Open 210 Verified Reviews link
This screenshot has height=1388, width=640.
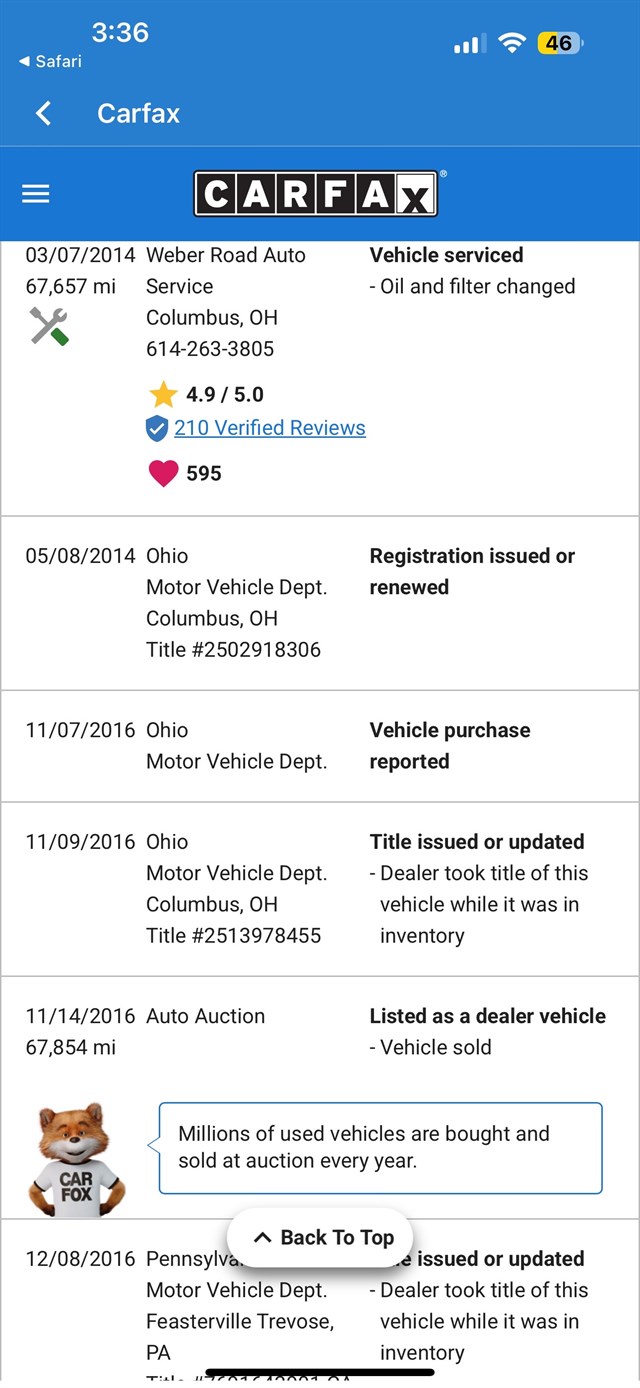point(270,428)
